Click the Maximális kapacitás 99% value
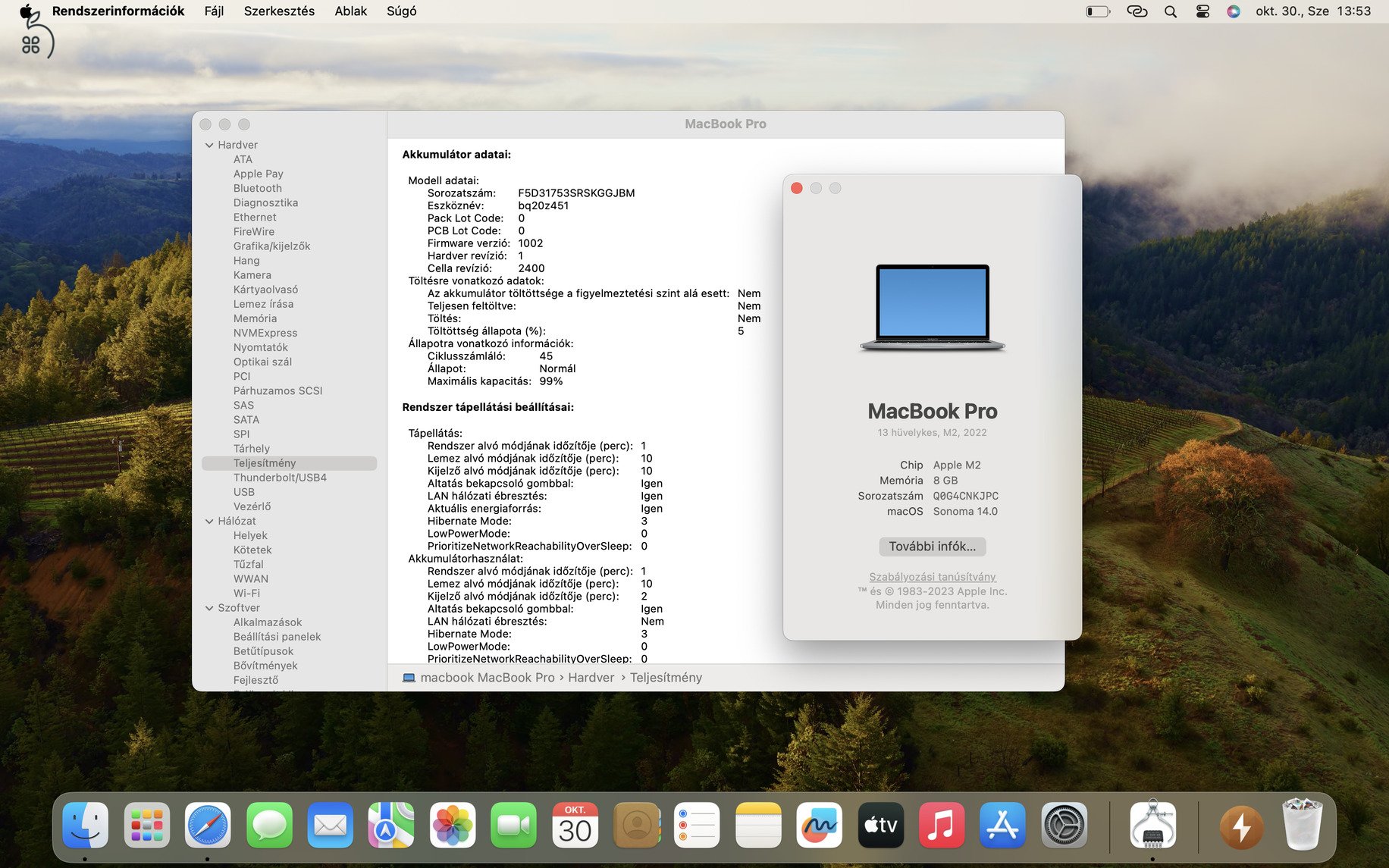This screenshot has width=1389, height=868. 551,381
